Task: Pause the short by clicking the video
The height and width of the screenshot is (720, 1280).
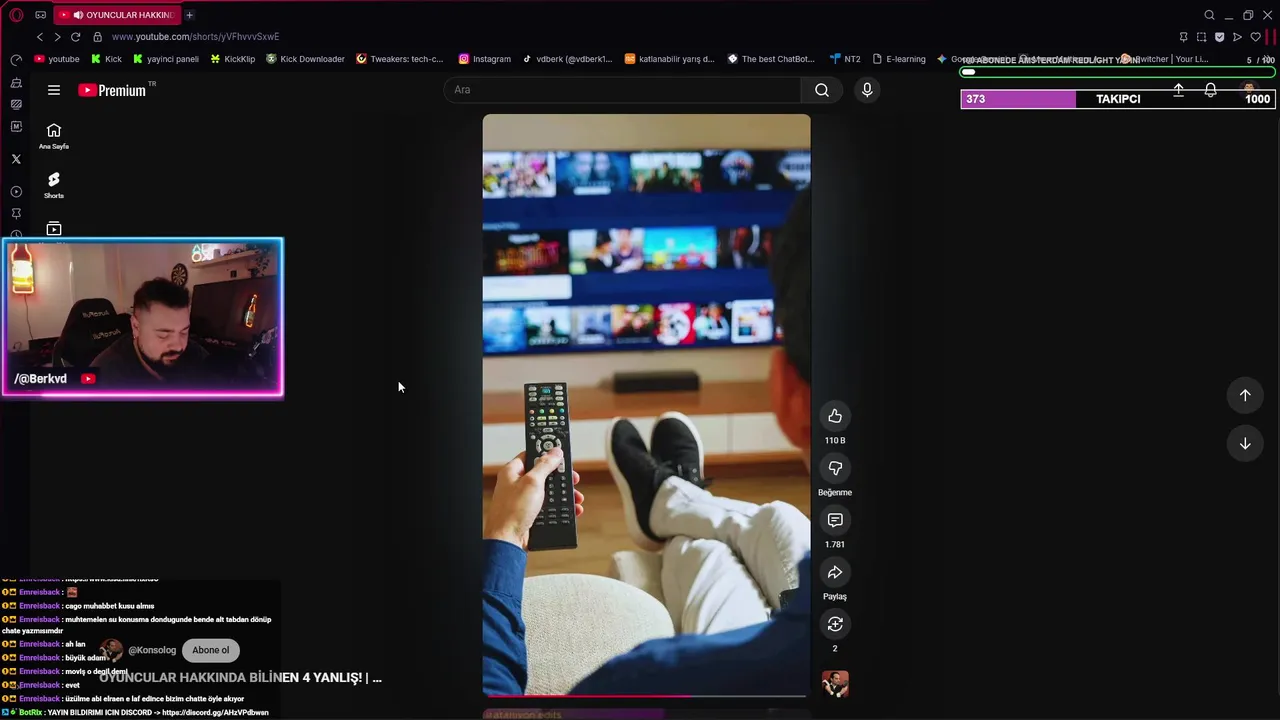Action: [x=646, y=405]
